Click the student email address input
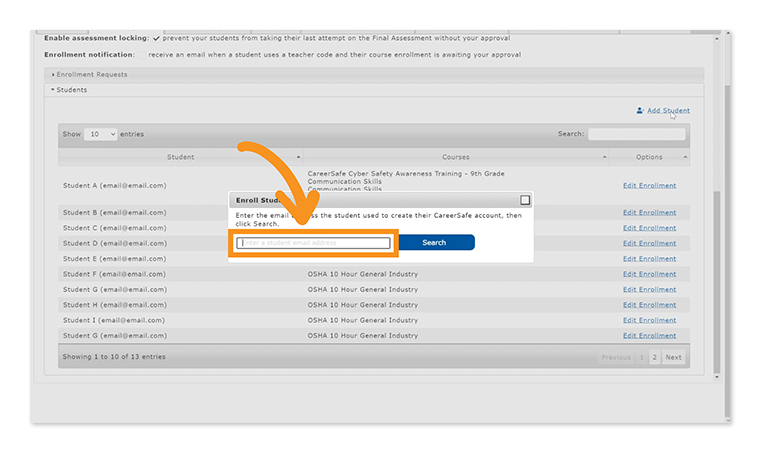The width and height of the screenshot is (760, 453). [313, 243]
